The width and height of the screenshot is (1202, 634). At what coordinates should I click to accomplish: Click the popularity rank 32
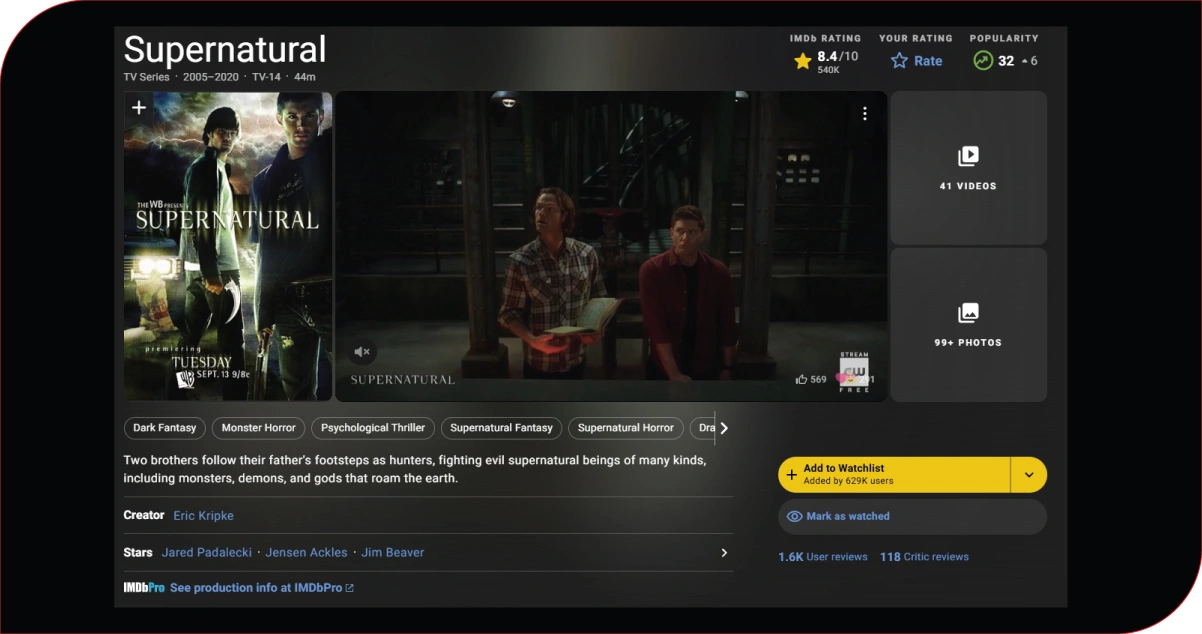click(1006, 61)
